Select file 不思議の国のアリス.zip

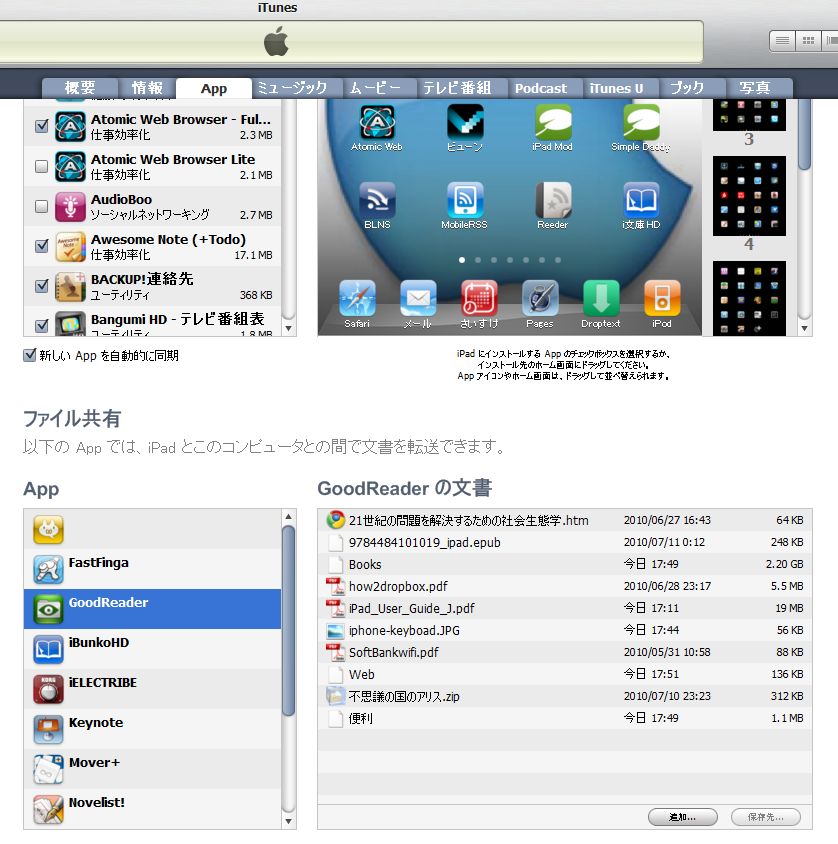tap(565, 697)
